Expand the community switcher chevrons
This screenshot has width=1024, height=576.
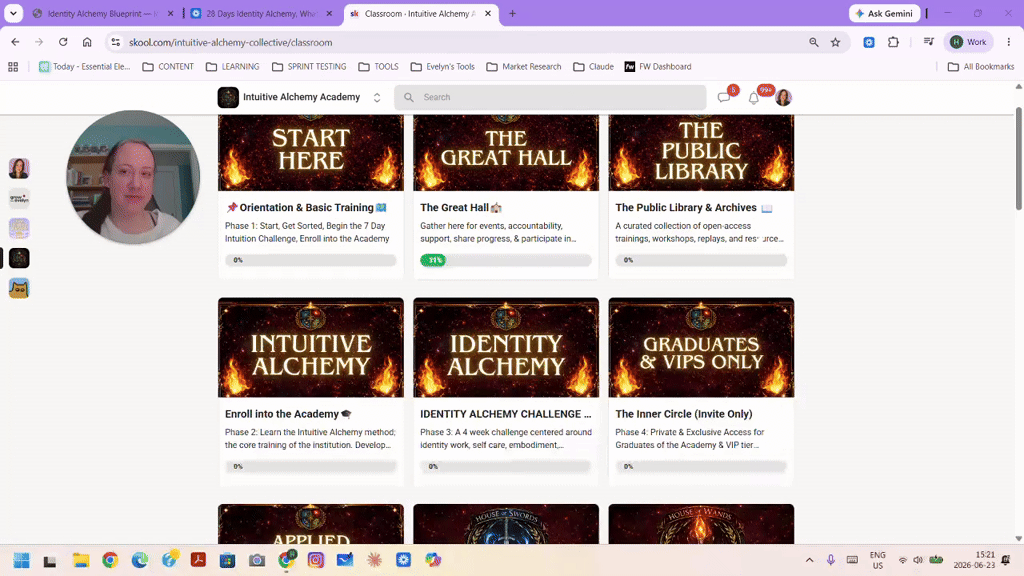pyautogui.click(x=377, y=97)
